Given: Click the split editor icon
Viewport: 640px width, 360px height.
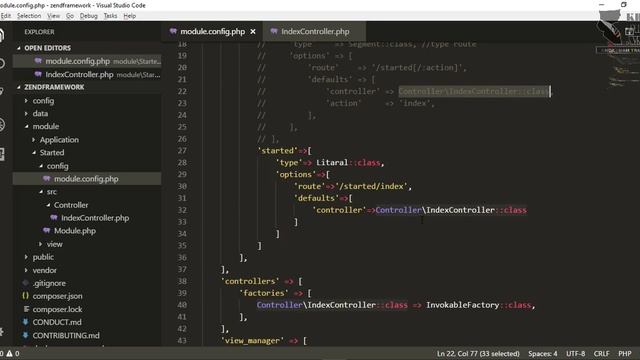Looking at the screenshot, I should 629,31.
